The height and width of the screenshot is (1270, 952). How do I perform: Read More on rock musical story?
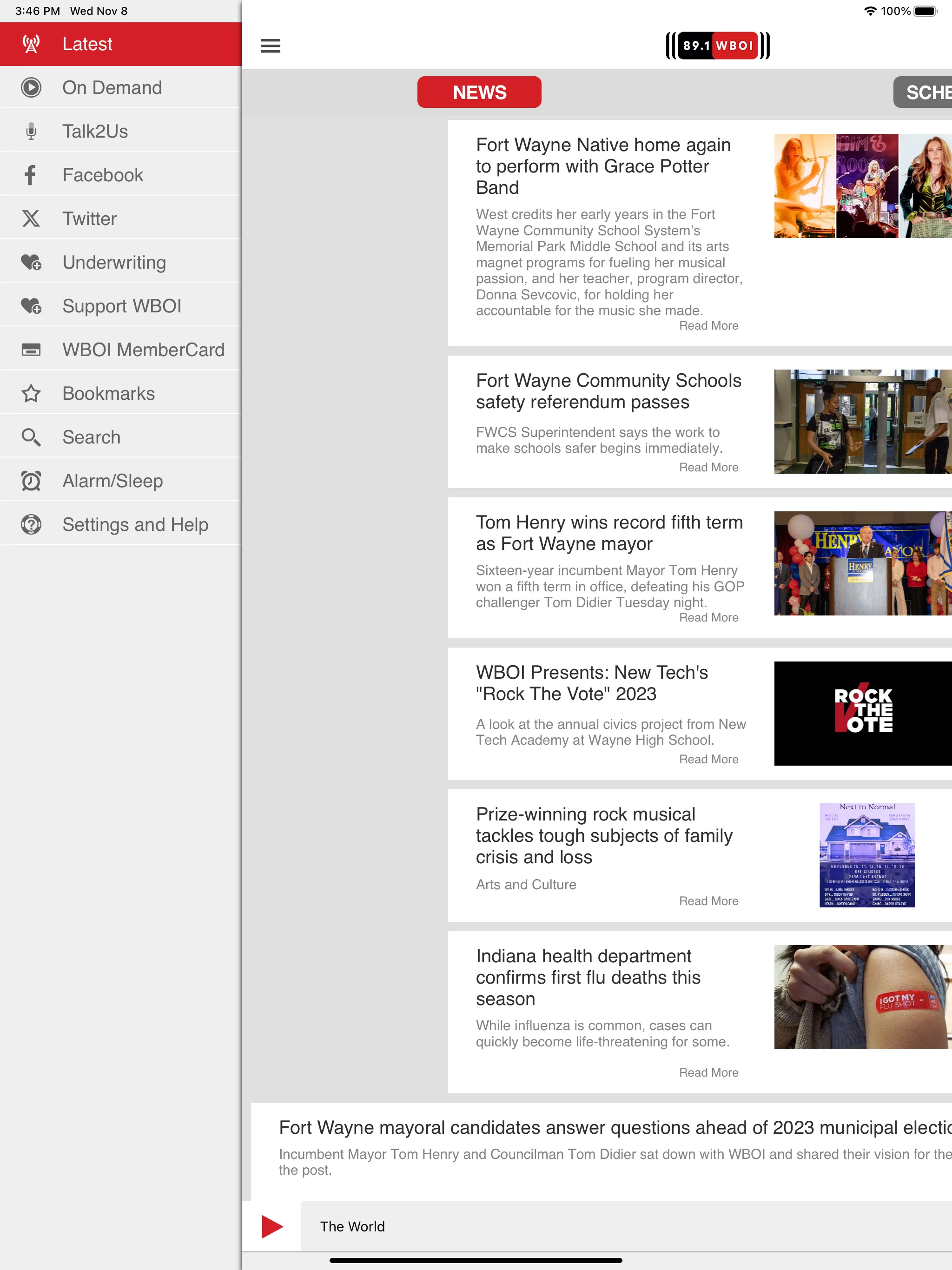pyautogui.click(x=708, y=901)
